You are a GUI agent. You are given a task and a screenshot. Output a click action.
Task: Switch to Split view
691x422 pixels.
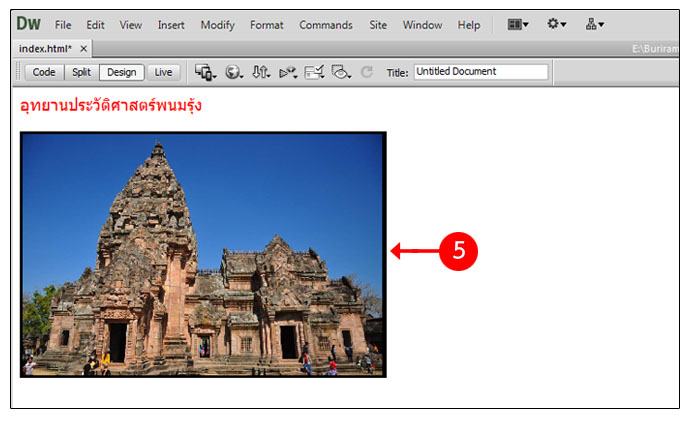pos(81,72)
